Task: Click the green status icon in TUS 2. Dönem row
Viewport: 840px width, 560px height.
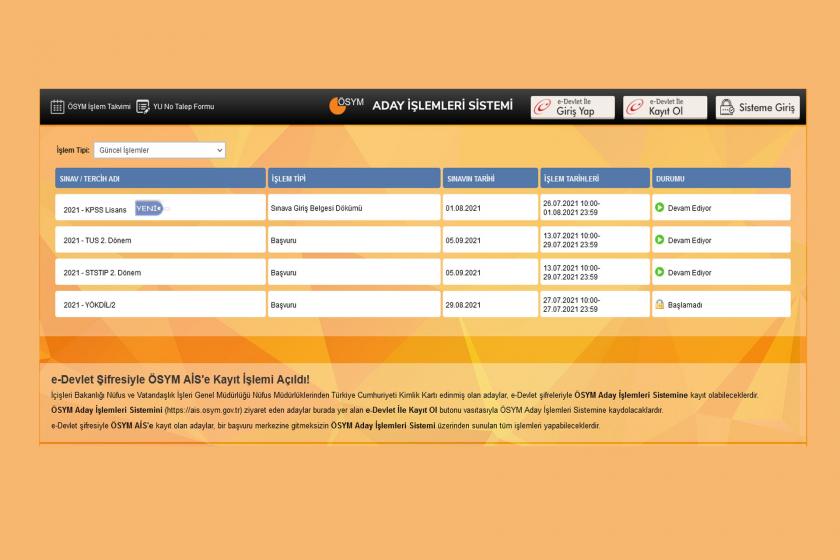Action: (659, 240)
